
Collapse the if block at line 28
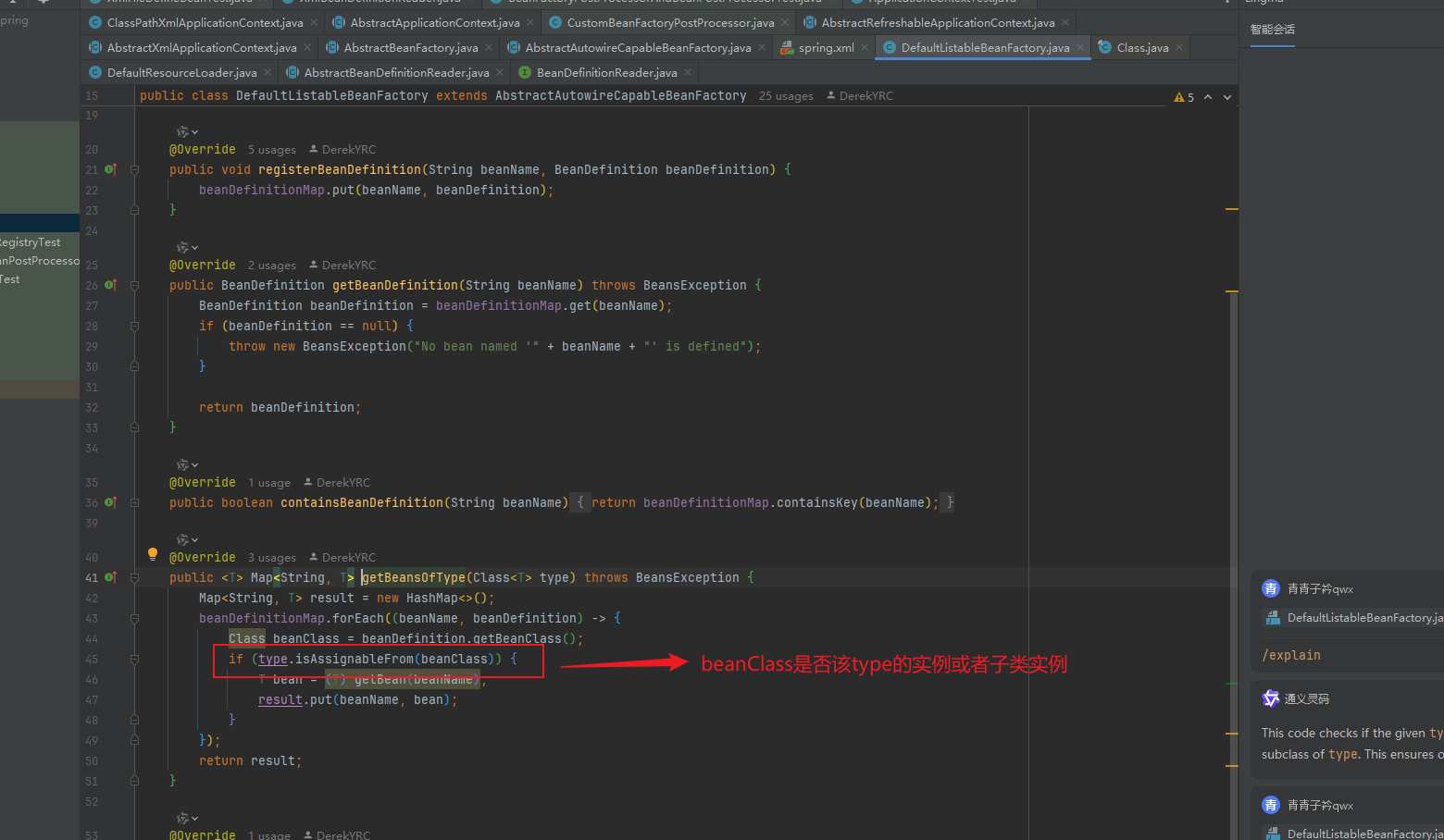click(x=134, y=326)
